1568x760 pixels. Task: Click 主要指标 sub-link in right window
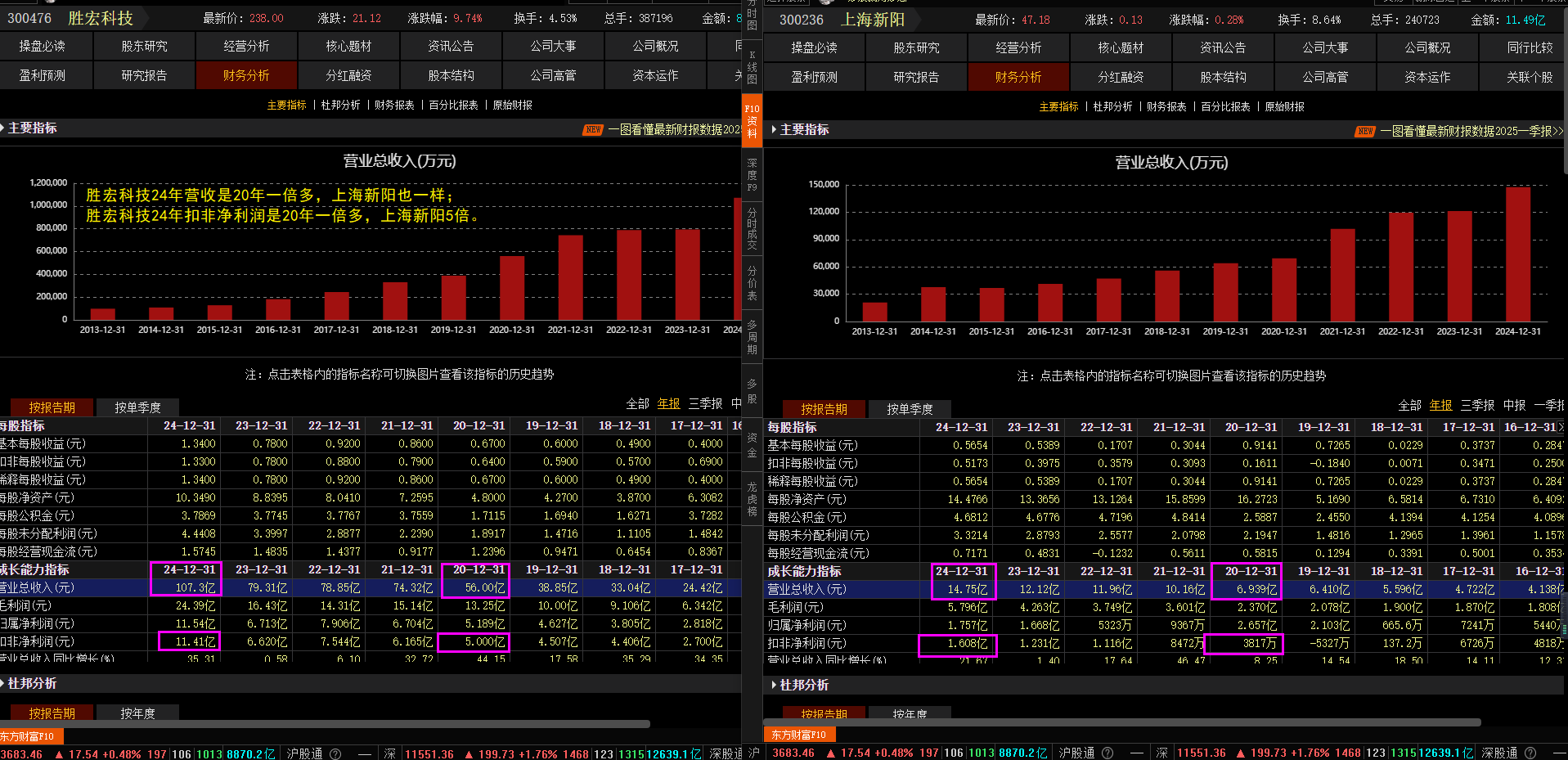click(1058, 107)
